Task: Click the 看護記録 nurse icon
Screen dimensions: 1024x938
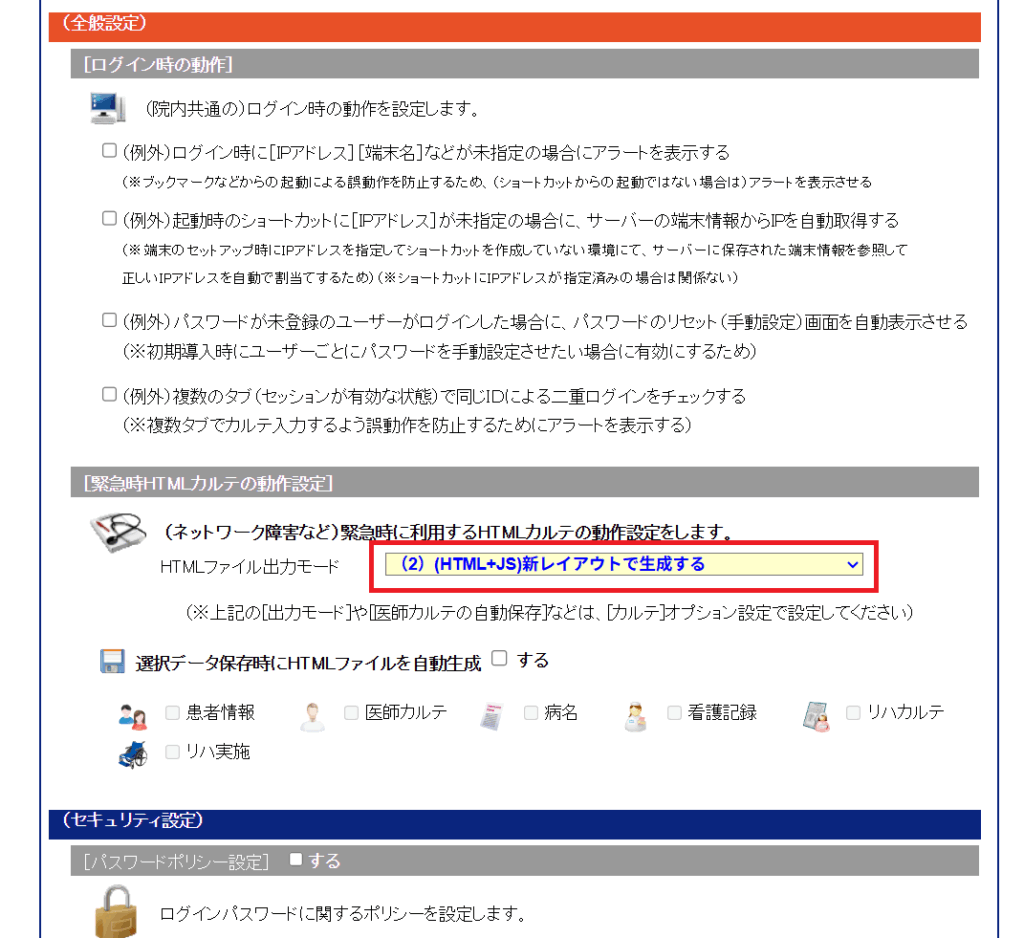Action: pyautogui.click(x=634, y=714)
